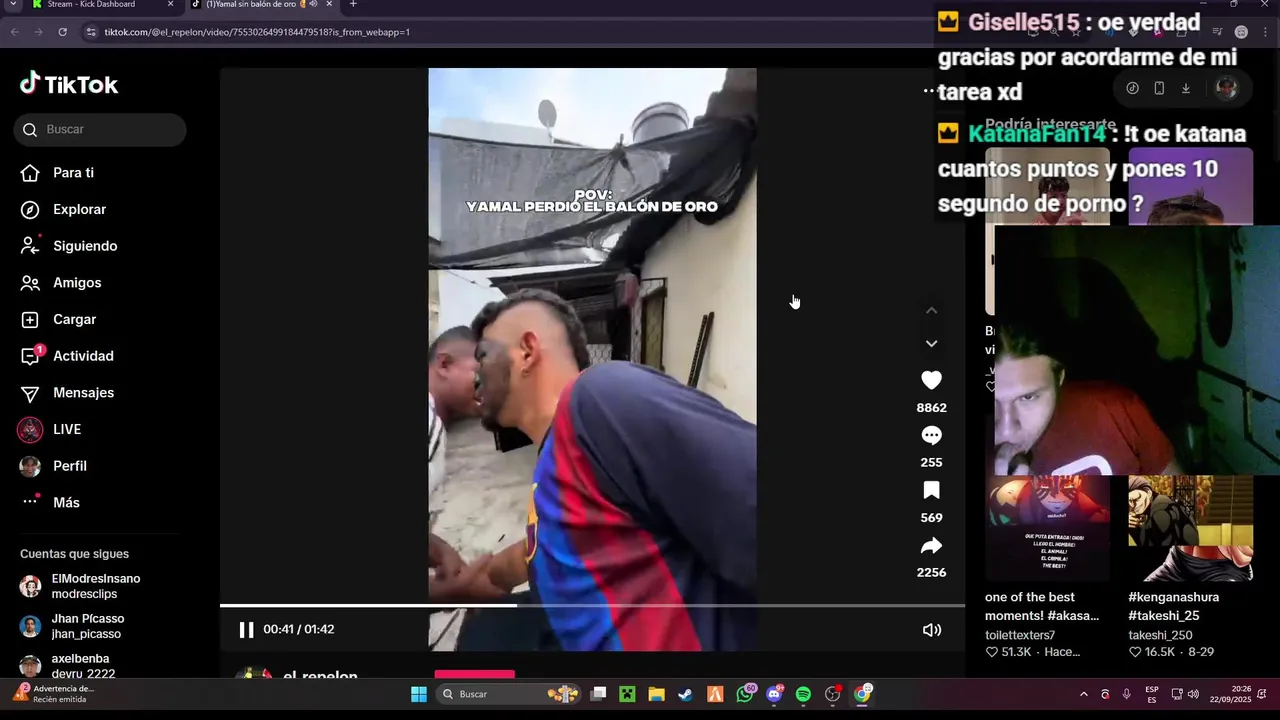Save video with bookmark icon
Screen dimensions: 1280x720
pos(931,490)
